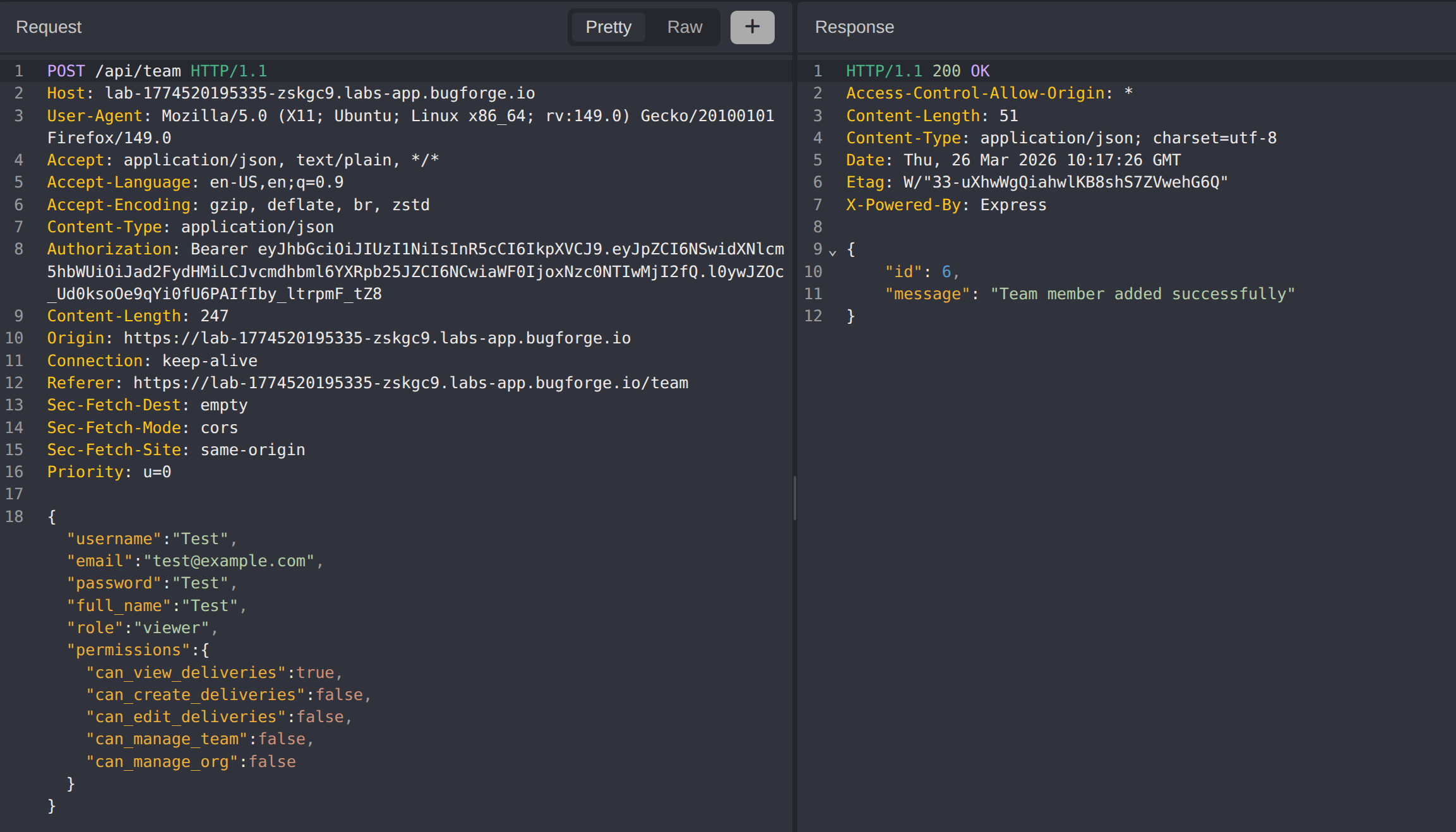
Task: Click the Response panel title
Action: [x=854, y=27]
